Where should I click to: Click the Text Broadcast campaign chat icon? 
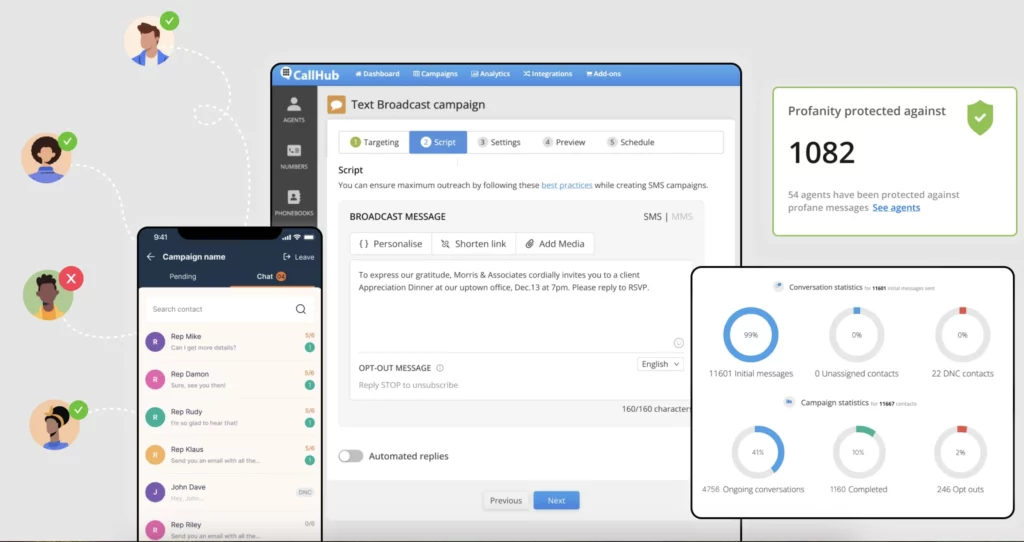point(336,104)
